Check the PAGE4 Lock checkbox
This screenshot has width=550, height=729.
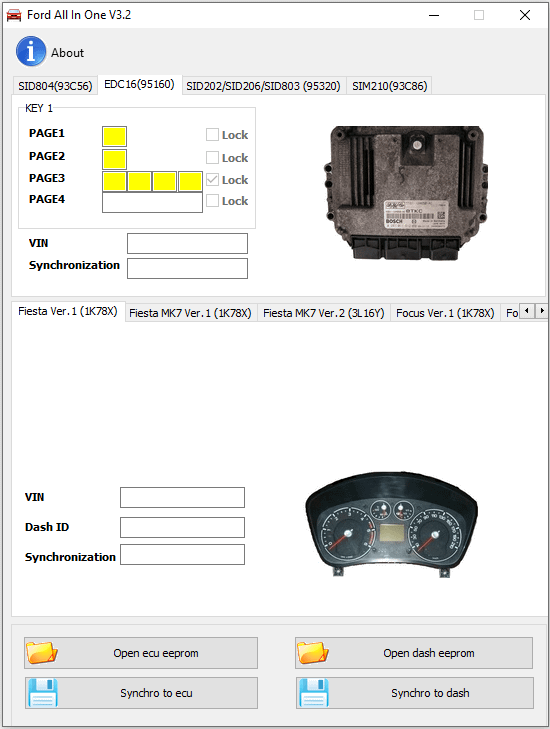(x=212, y=201)
